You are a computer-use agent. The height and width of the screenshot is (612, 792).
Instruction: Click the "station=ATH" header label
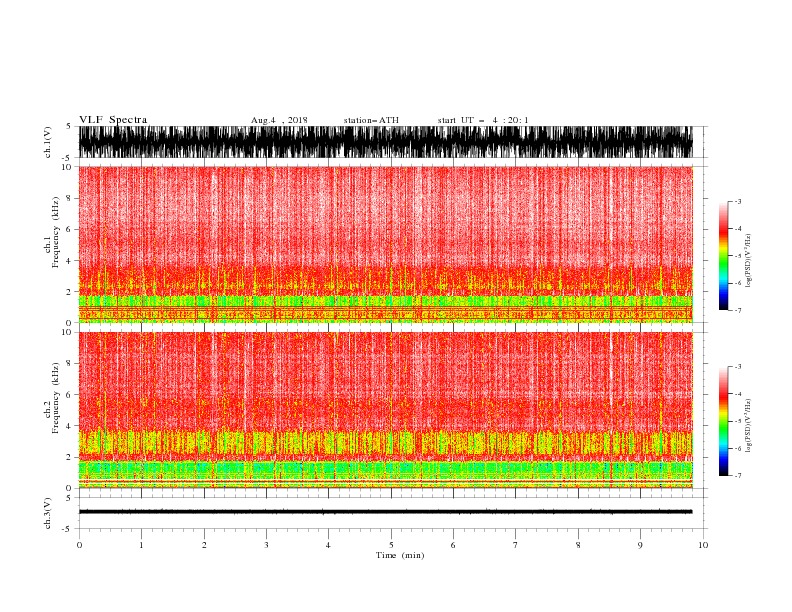[371, 120]
